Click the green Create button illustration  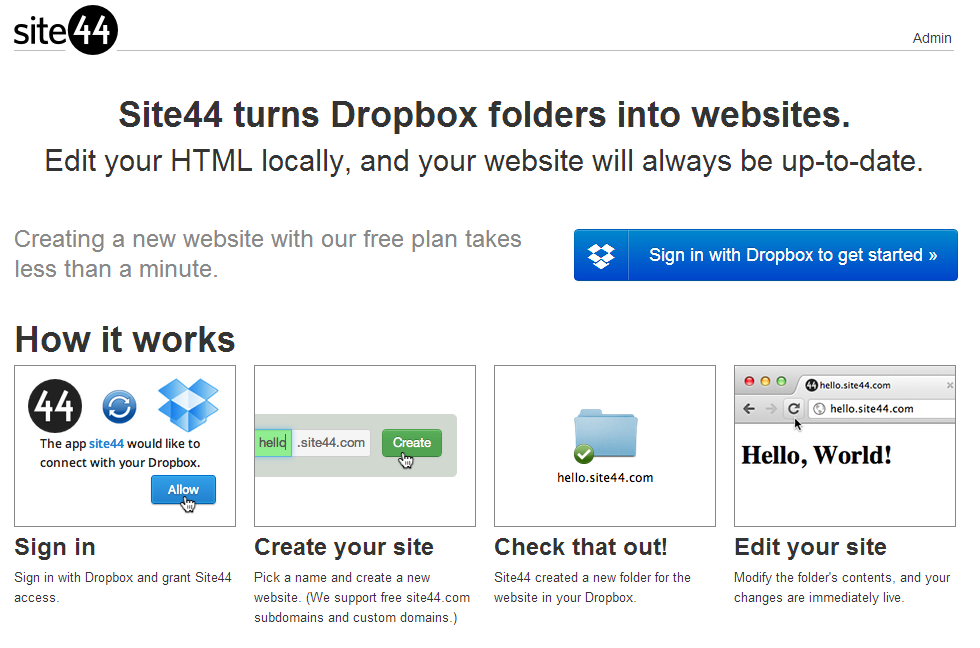point(412,442)
